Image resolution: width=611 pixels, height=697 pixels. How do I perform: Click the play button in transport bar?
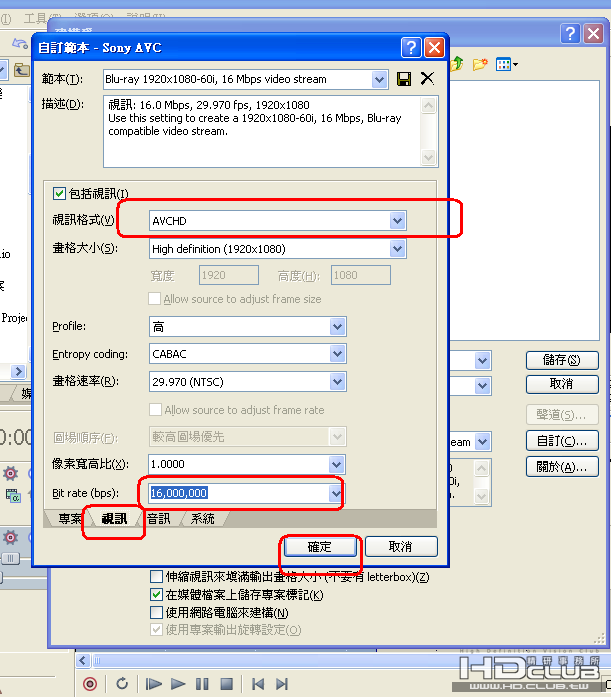pos(178,684)
